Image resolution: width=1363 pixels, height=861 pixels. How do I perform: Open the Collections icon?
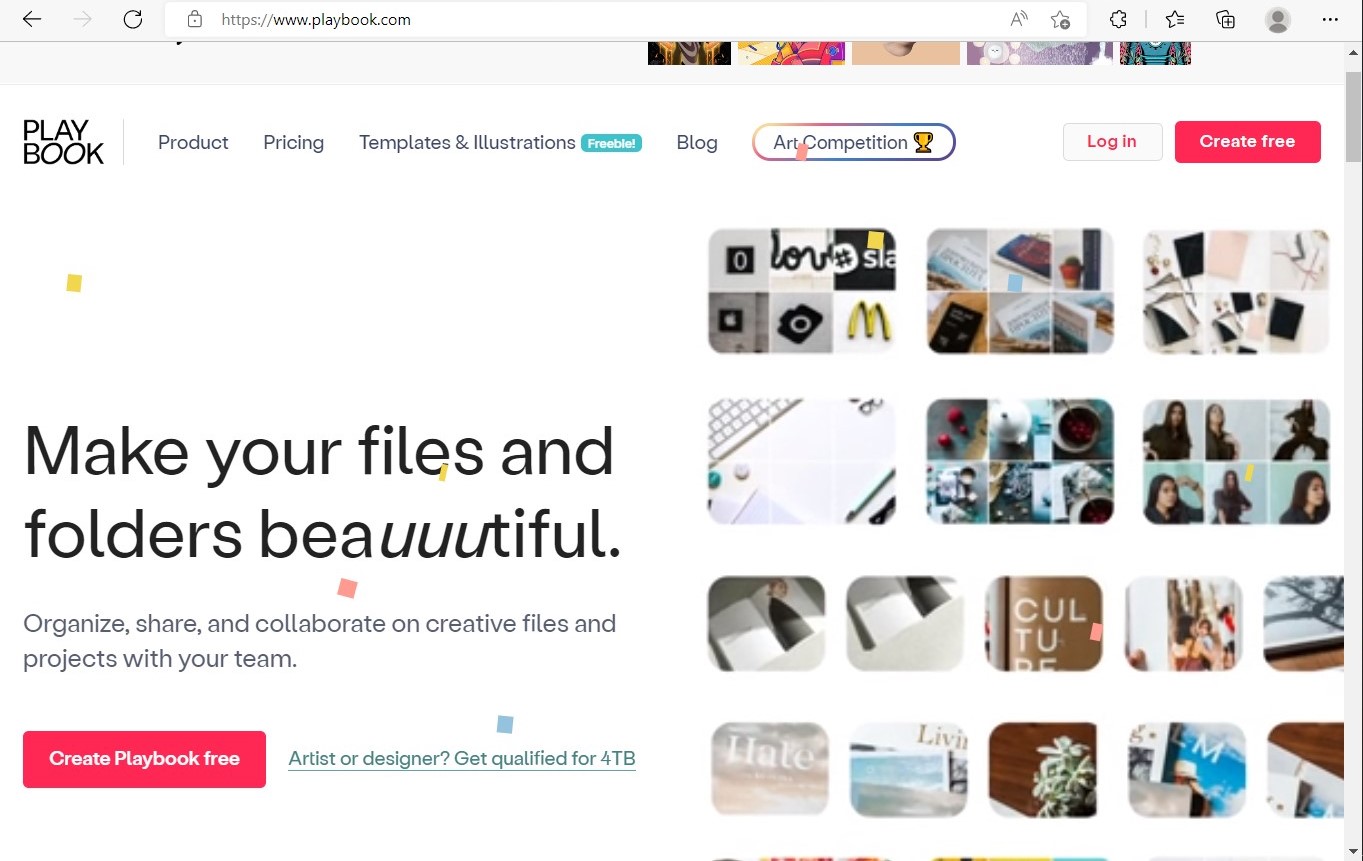1225,19
